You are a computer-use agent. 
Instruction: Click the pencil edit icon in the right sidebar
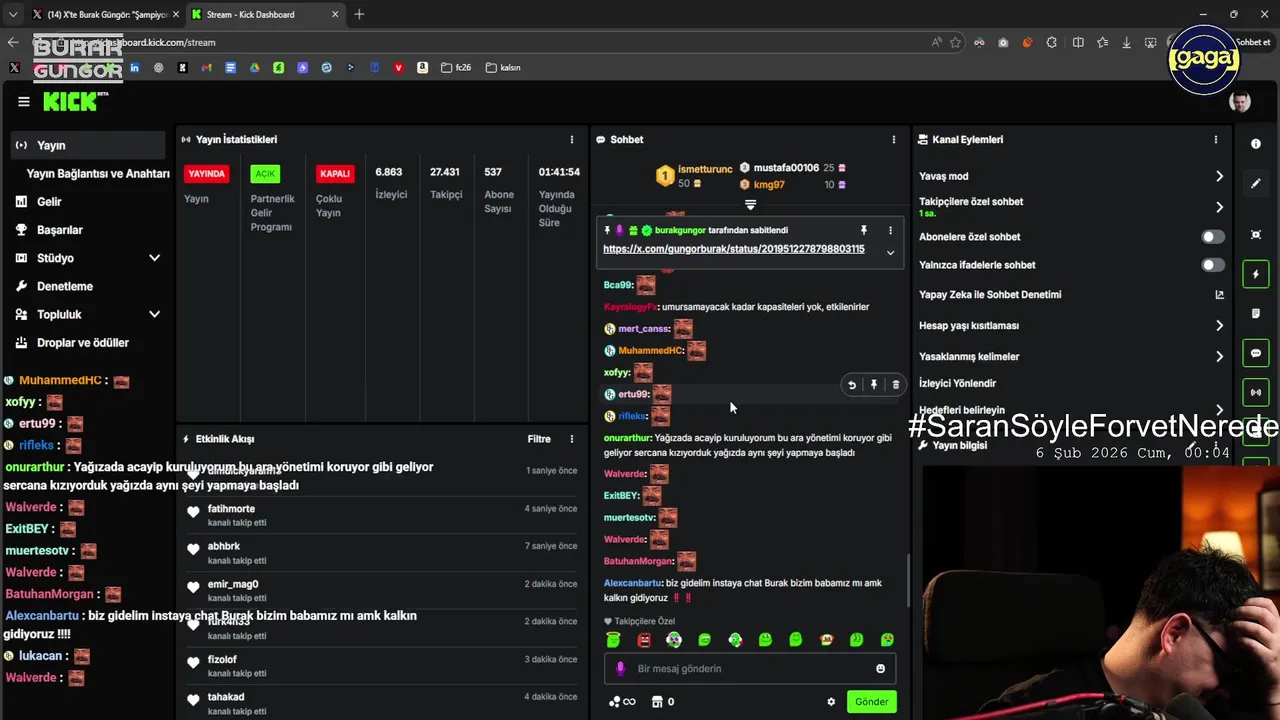1256,184
